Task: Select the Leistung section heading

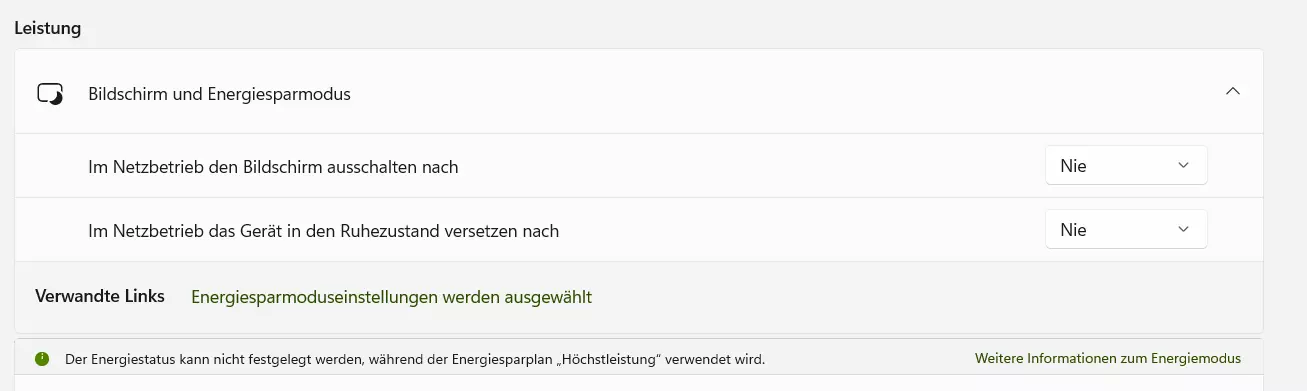Action: (x=47, y=28)
